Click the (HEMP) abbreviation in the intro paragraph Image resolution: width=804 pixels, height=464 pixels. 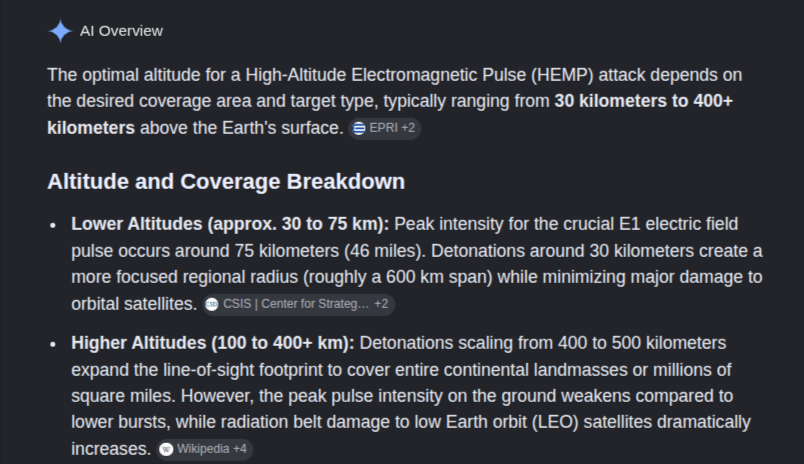pyautogui.click(x=562, y=75)
